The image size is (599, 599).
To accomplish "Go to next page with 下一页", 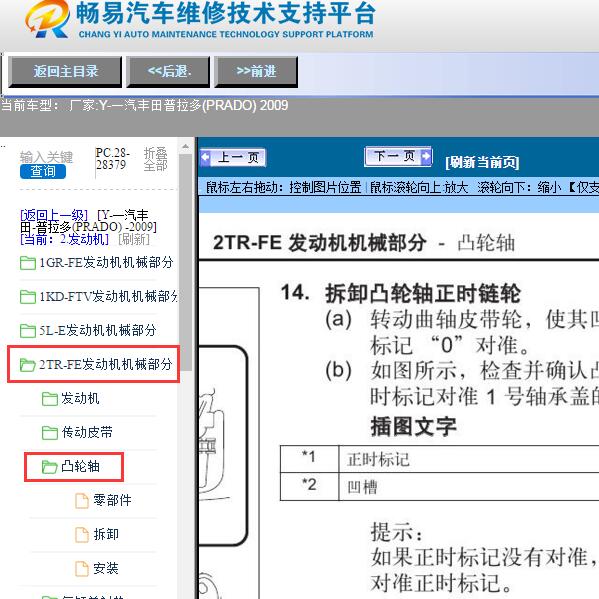I will click(398, 156).
